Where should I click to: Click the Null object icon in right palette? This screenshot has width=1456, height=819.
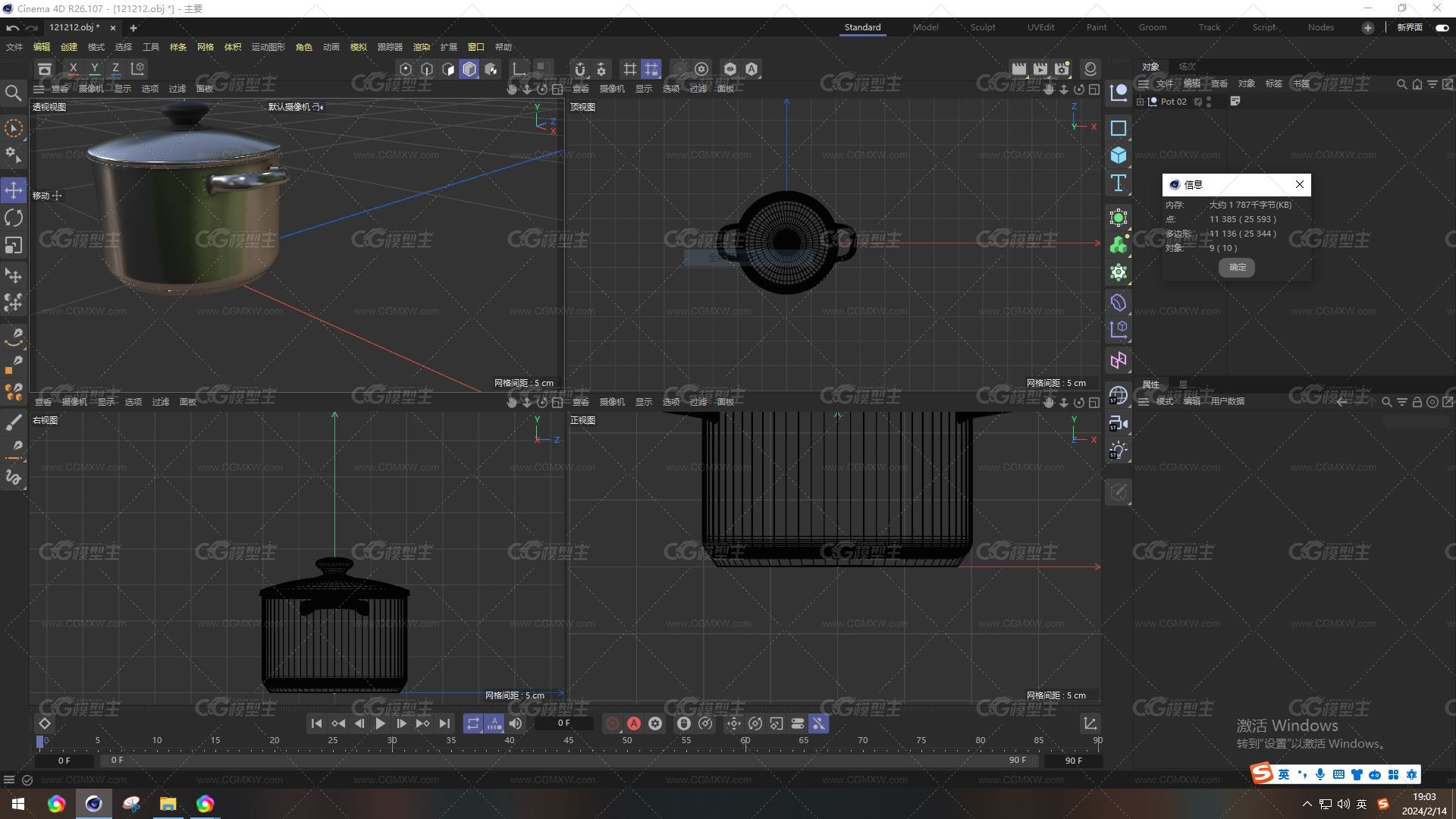[1119, 93]
